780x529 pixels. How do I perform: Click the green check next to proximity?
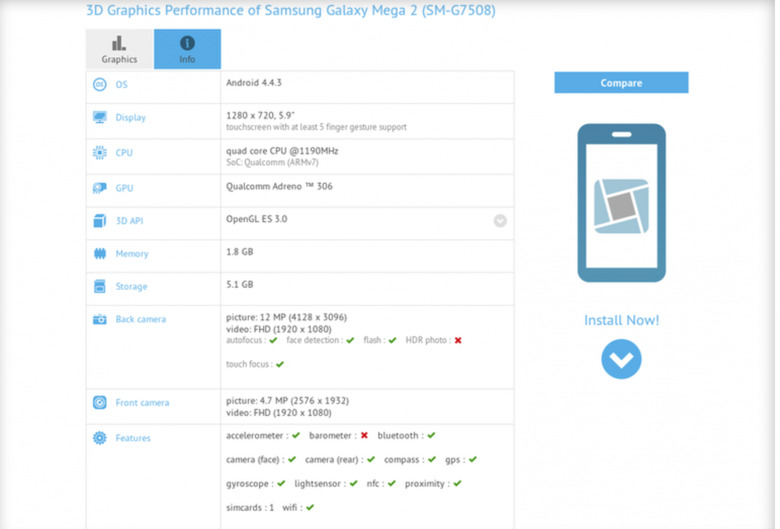point(457,483)
